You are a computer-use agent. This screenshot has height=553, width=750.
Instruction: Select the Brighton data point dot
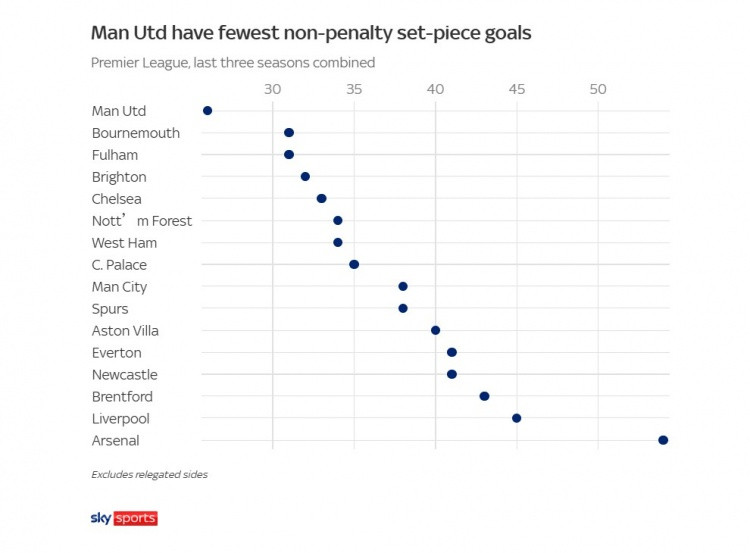tap(305, 176)
